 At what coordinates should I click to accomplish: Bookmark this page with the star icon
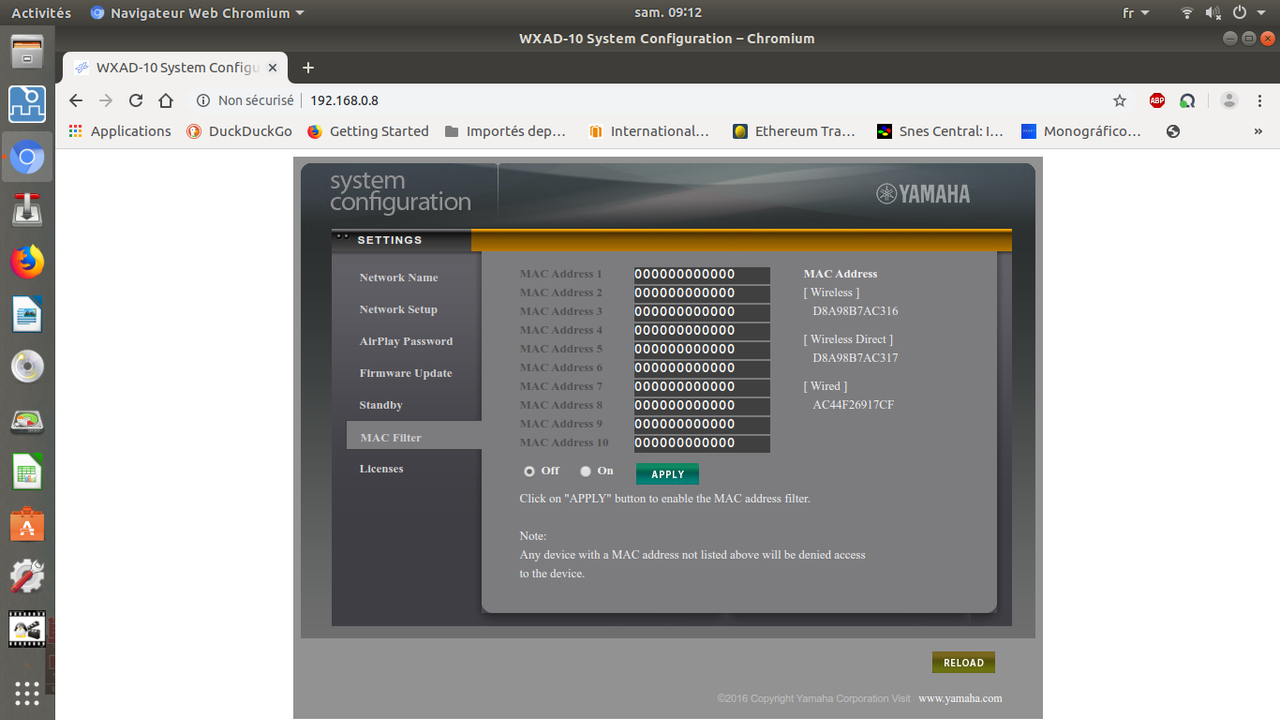[x=1120, y=100]
